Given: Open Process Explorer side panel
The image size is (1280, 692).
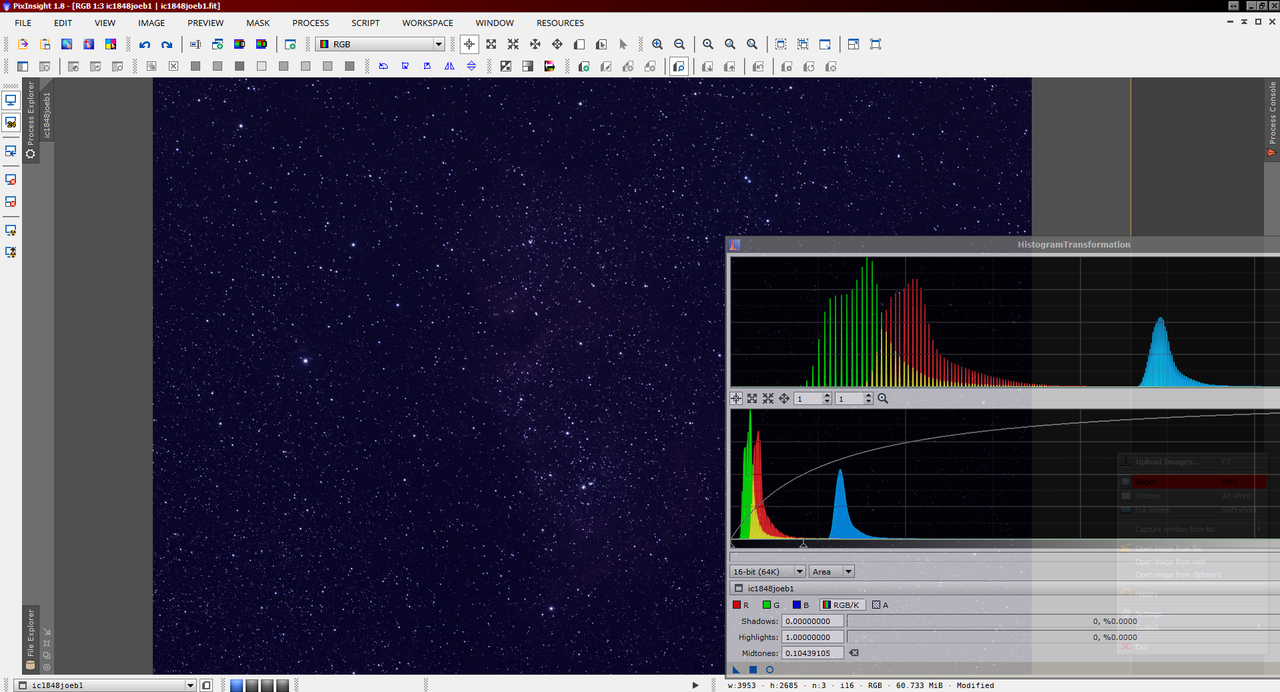Looking at the screenshot, I should (30, 120).
